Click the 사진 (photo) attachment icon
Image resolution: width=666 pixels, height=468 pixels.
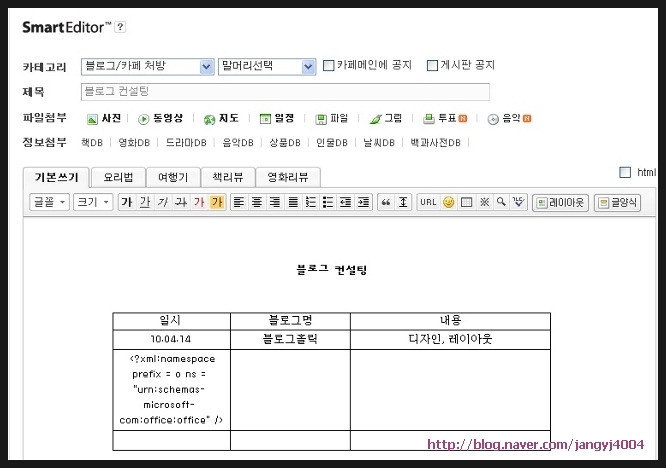[x=104, y=118]
